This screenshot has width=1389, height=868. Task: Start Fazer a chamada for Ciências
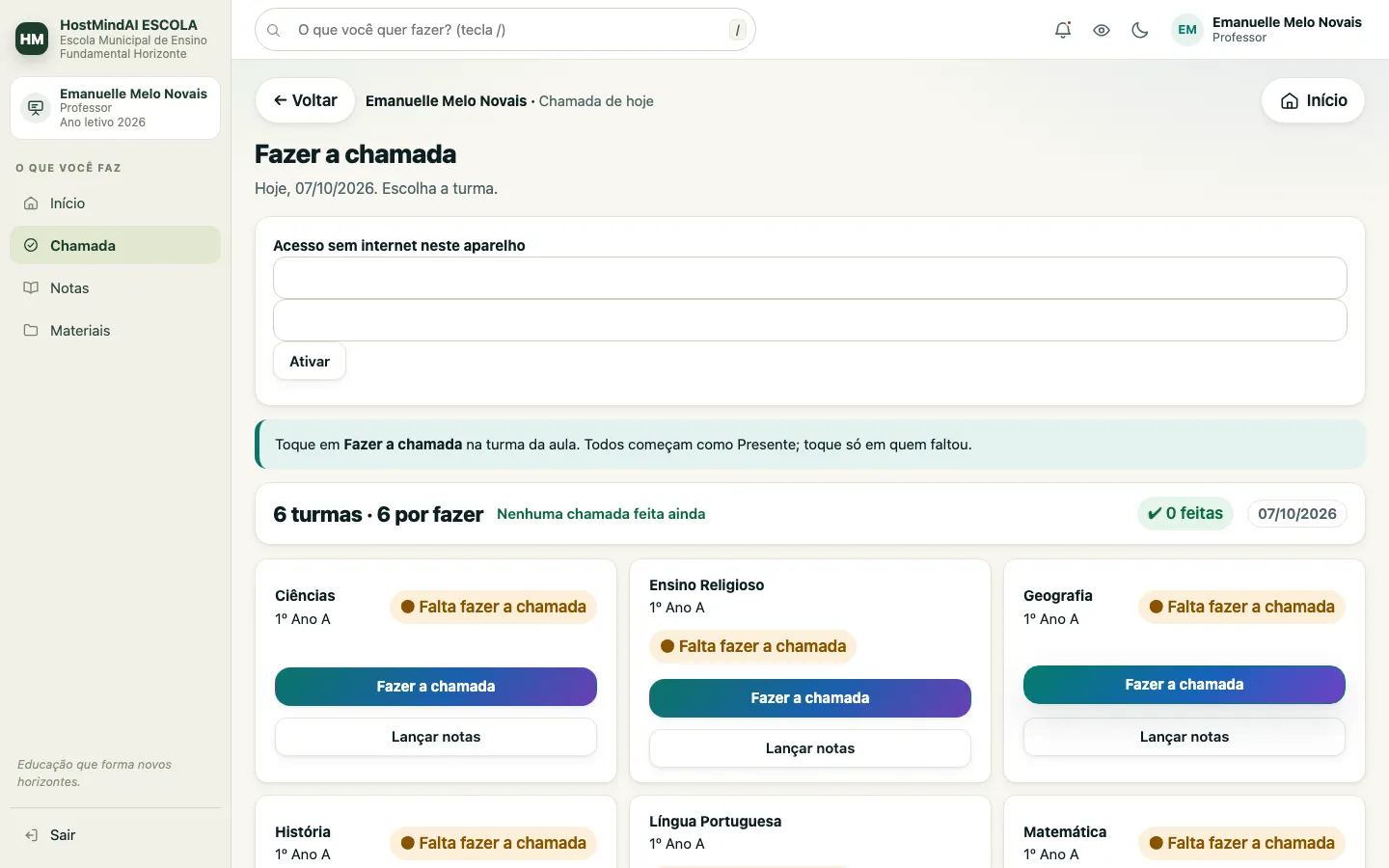tap(436, 687)
